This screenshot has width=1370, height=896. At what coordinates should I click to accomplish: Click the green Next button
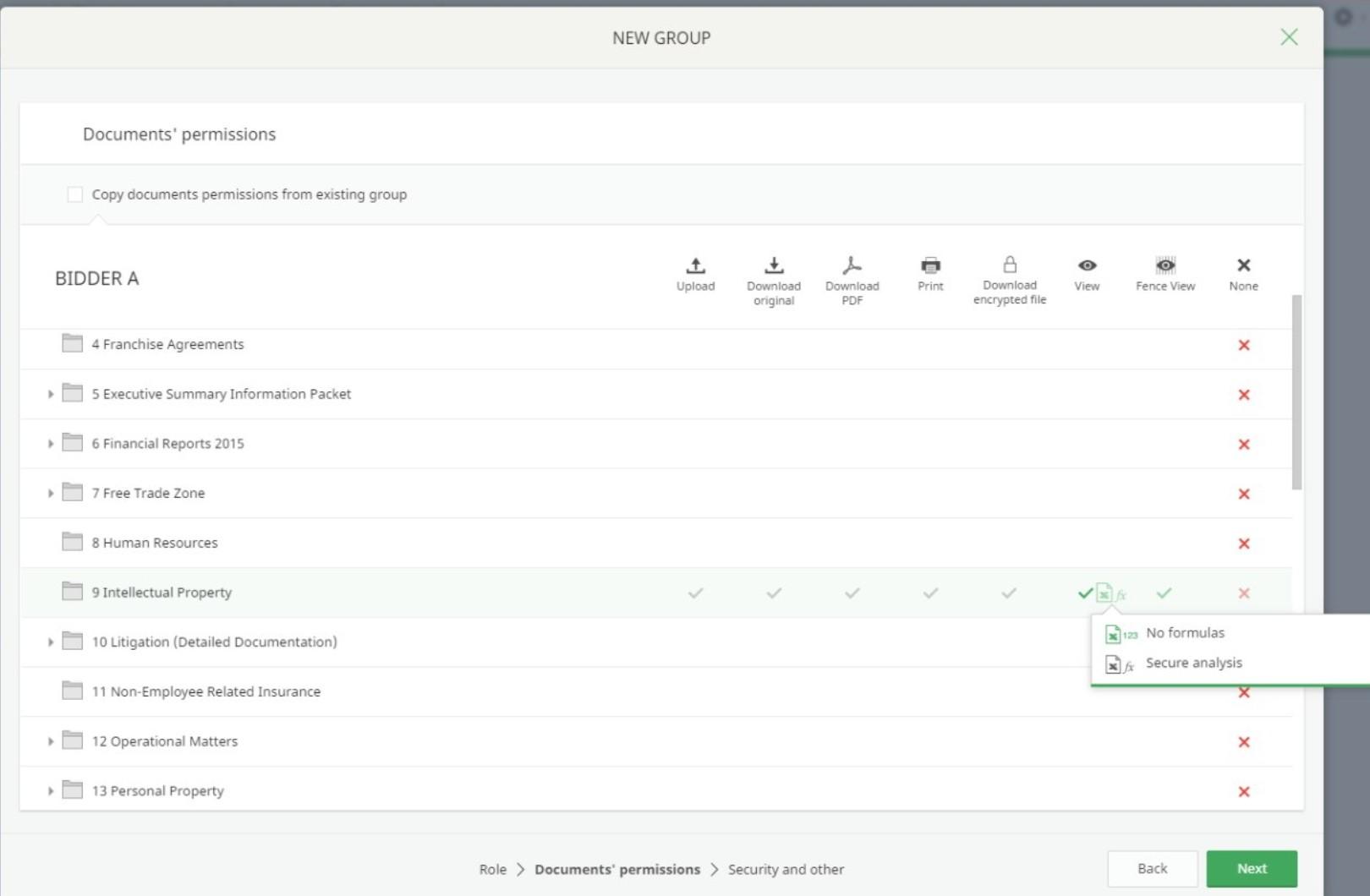pos(1252,868)
